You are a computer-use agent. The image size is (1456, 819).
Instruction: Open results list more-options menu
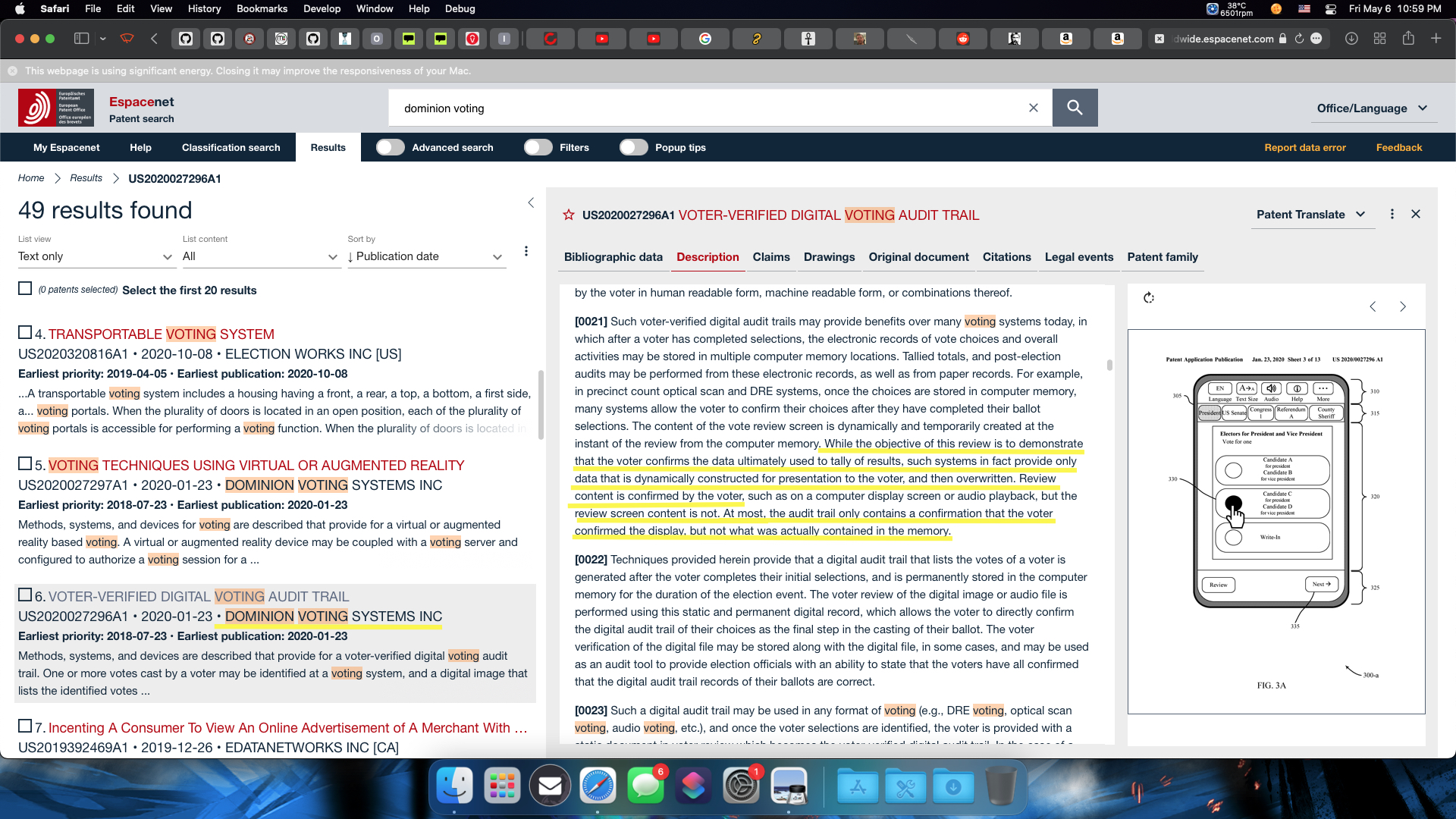[x=526, y=251]
